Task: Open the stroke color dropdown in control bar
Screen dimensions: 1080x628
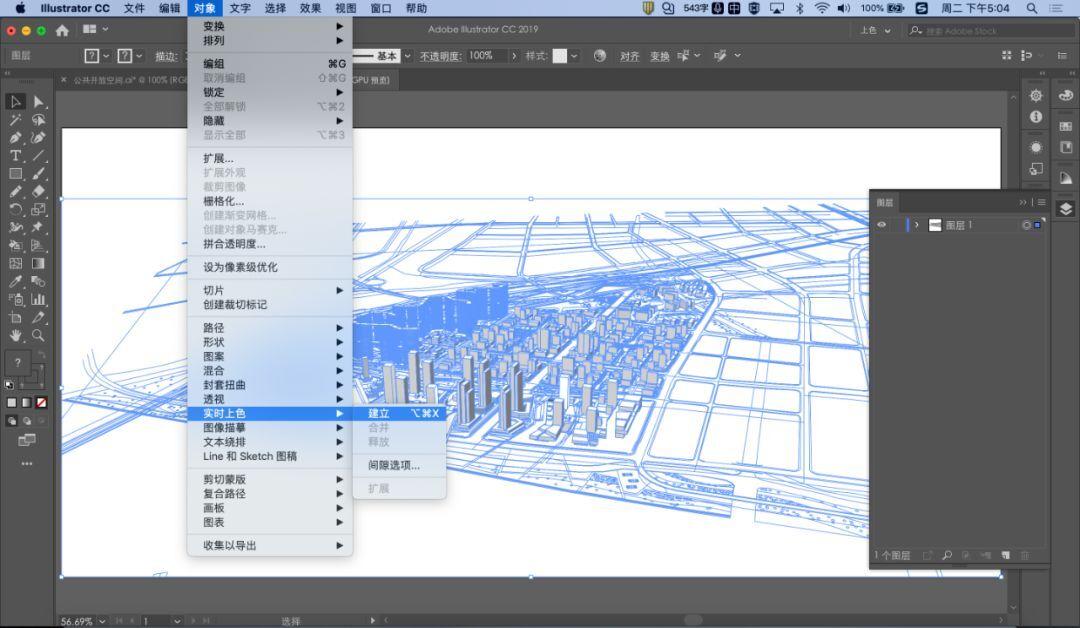Action: pyautogui.click(x=140, y=56)
